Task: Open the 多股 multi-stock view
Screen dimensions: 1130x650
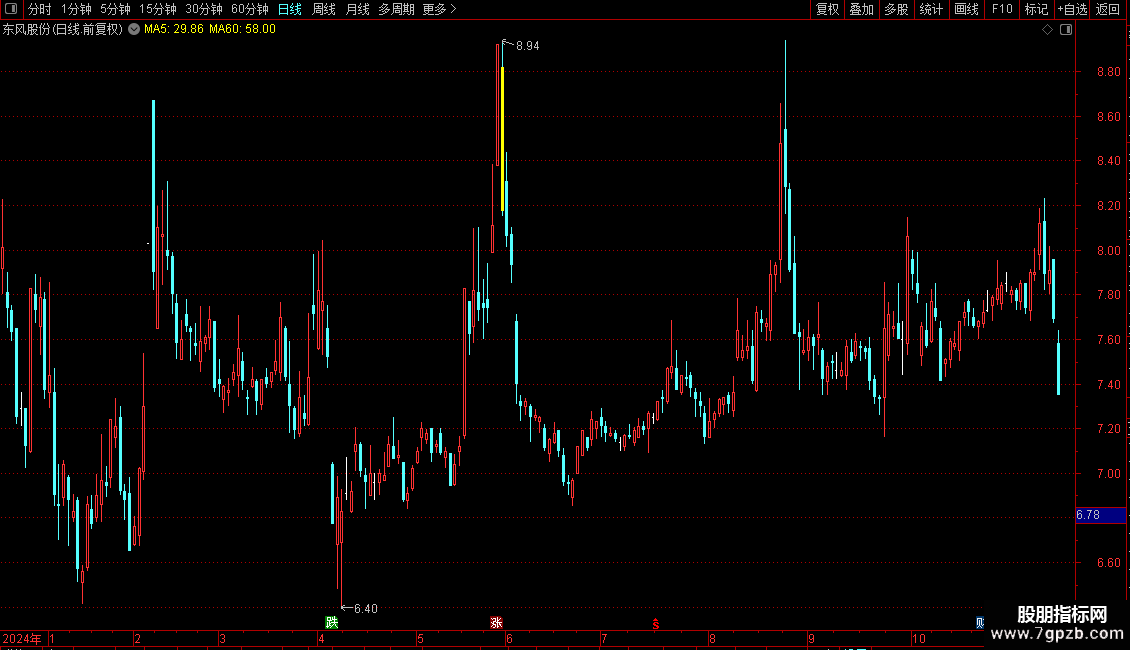Action: point(896,9)
